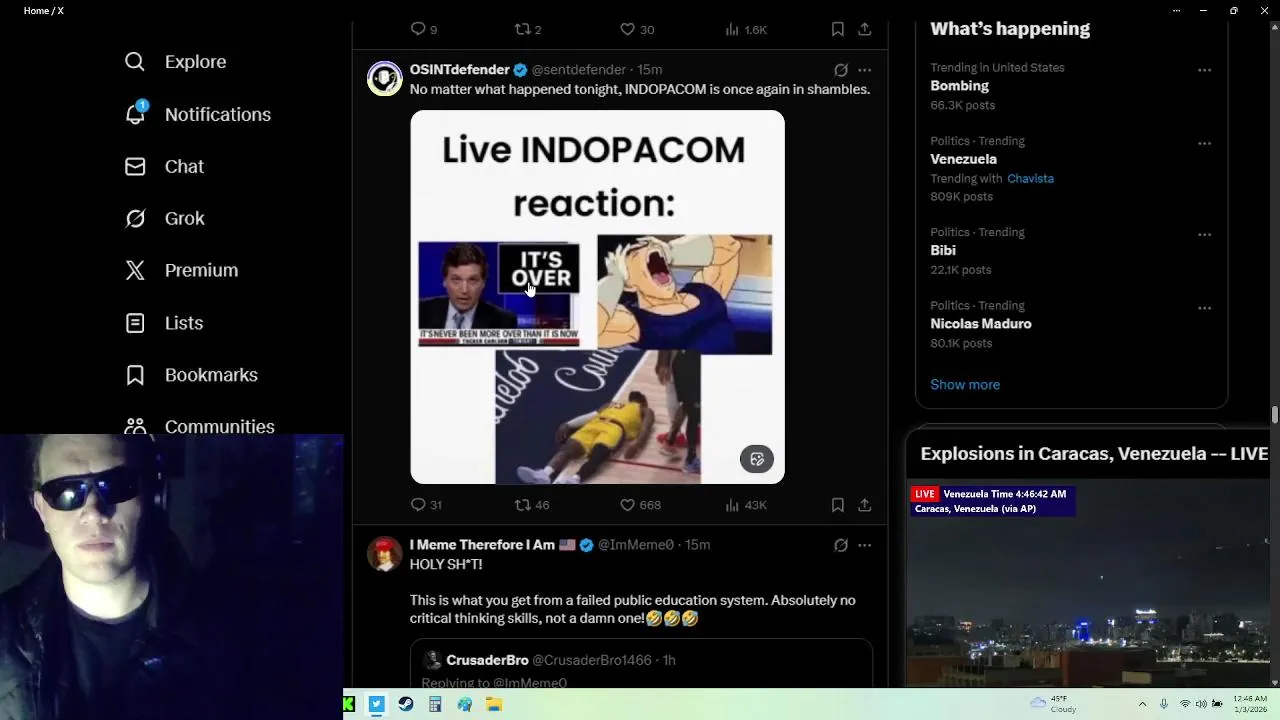Click the page vertical scrollbar thumb

coord(1275,415)
